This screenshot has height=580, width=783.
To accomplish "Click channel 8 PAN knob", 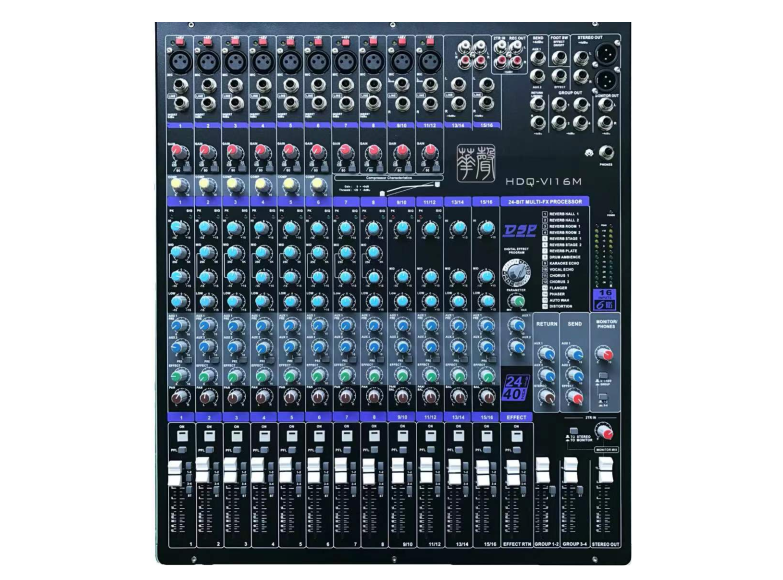I will click(x=372, y=397).
